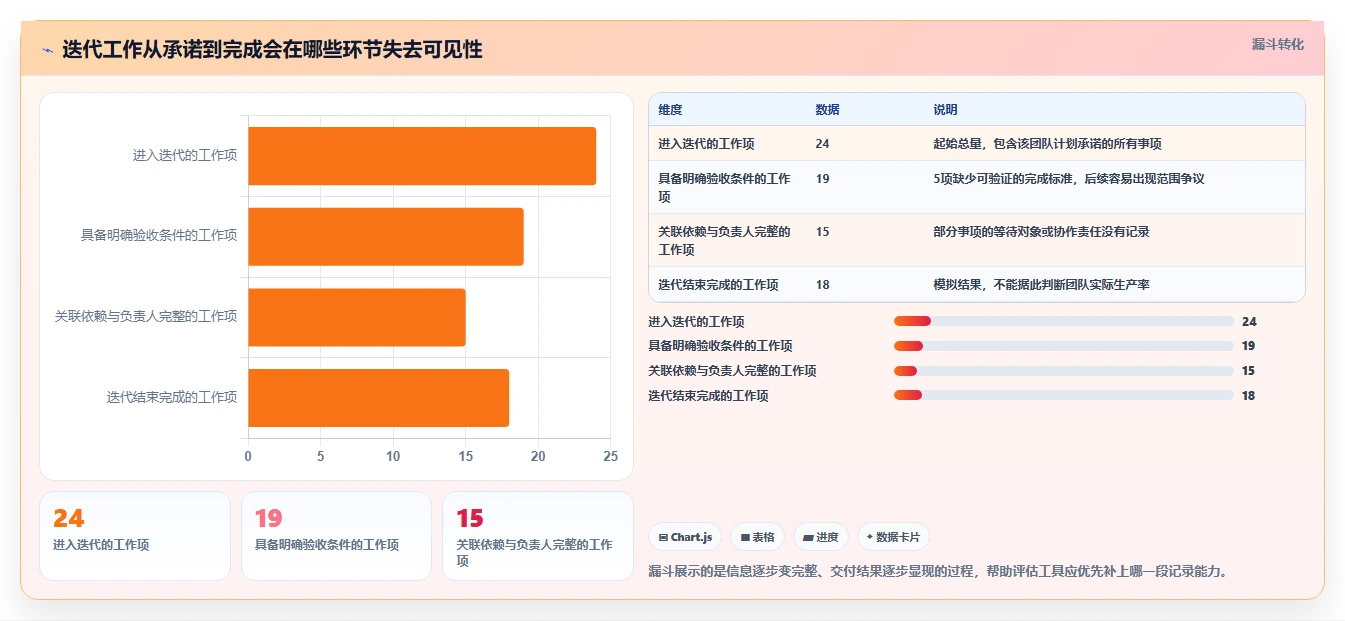Click the table data value 18
Screen dimensions: 1345x621
point(822,285)
